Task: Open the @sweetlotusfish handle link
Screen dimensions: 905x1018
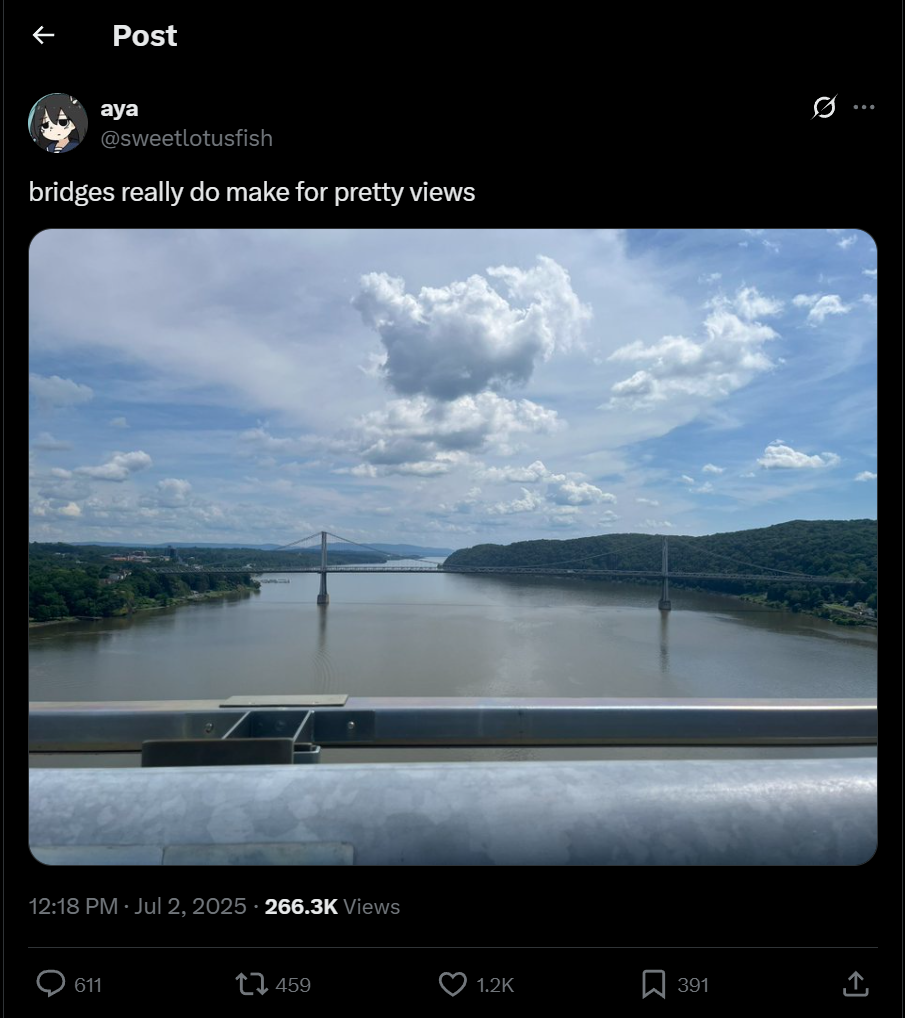Action: (186, 138)
